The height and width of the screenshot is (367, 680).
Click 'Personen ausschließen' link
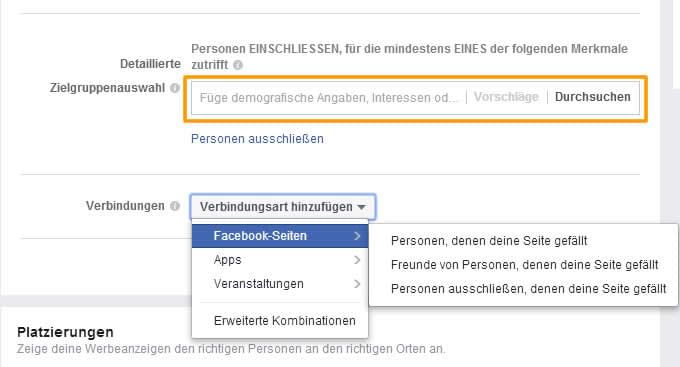coord(257,139)
